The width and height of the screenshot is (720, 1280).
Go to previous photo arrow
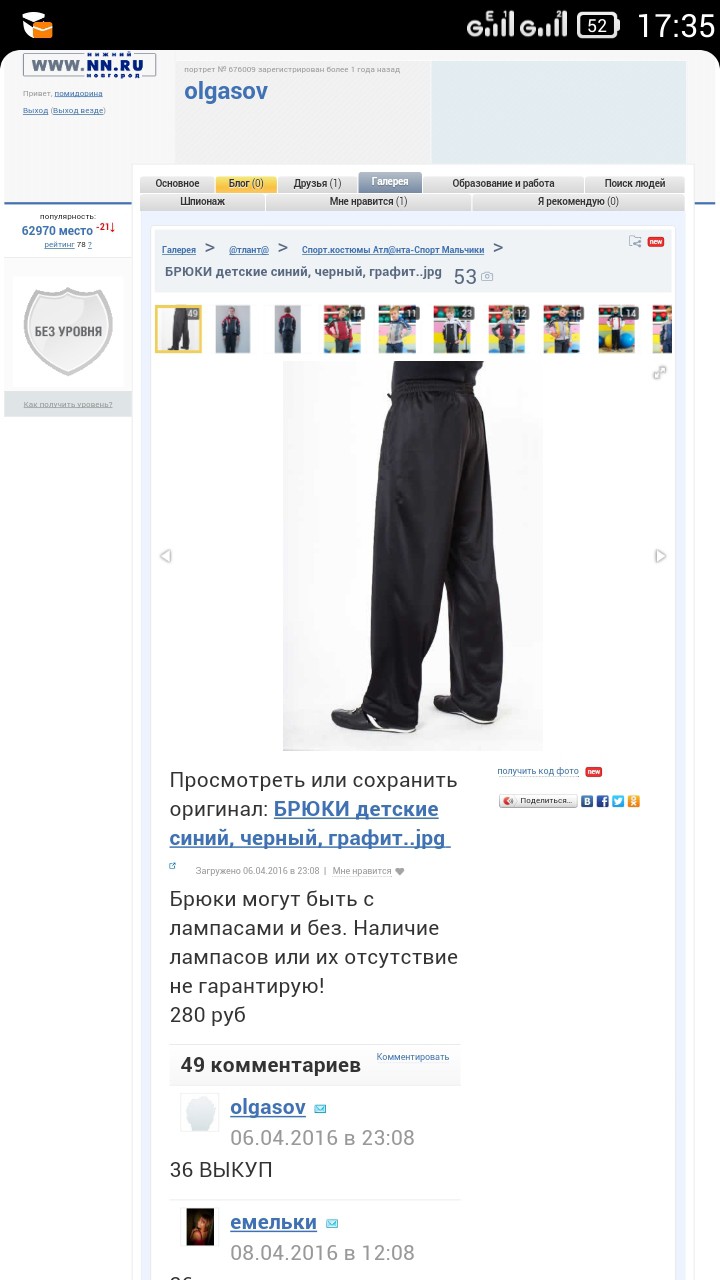coord(166,556)
